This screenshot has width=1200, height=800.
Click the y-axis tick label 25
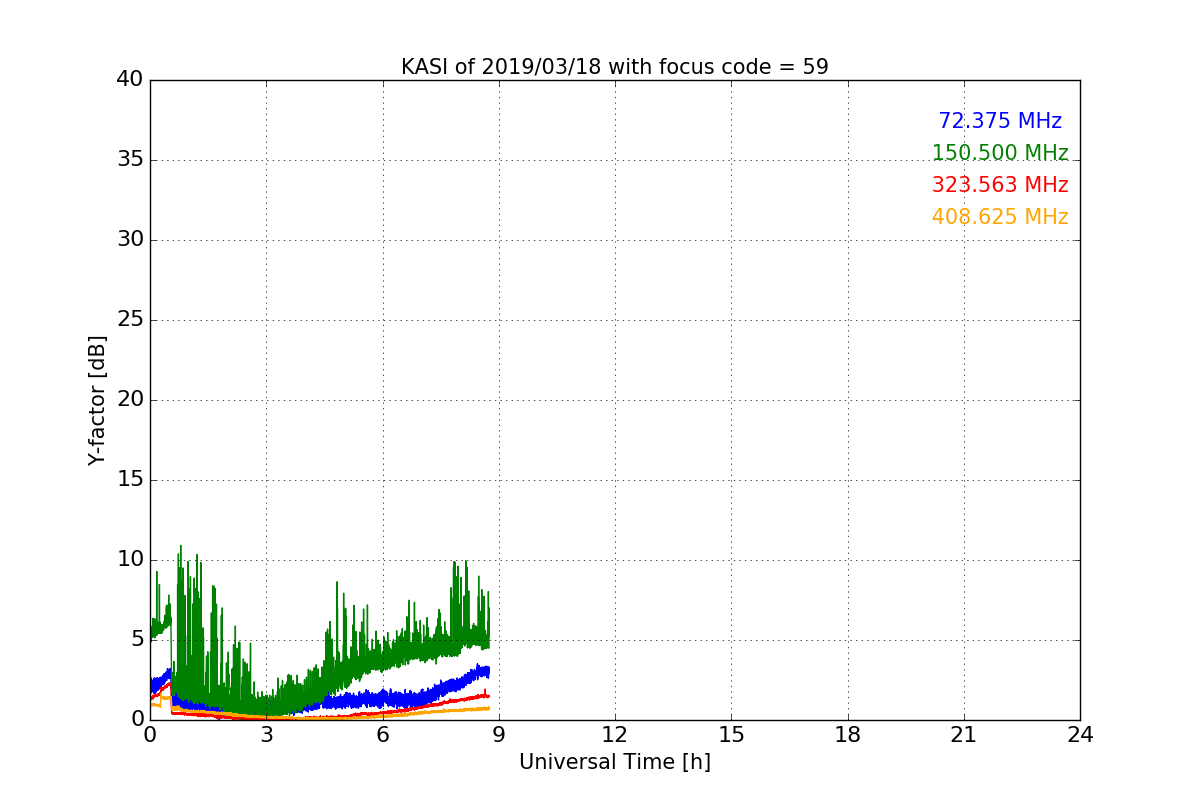(131, 320)
